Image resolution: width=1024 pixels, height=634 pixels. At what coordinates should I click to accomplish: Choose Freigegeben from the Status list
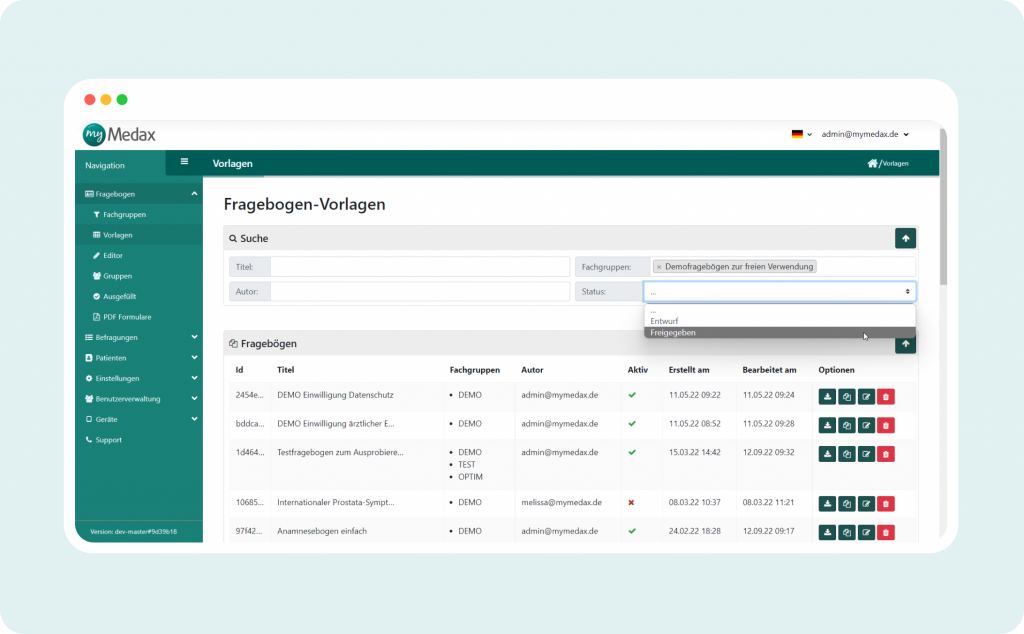673,333
